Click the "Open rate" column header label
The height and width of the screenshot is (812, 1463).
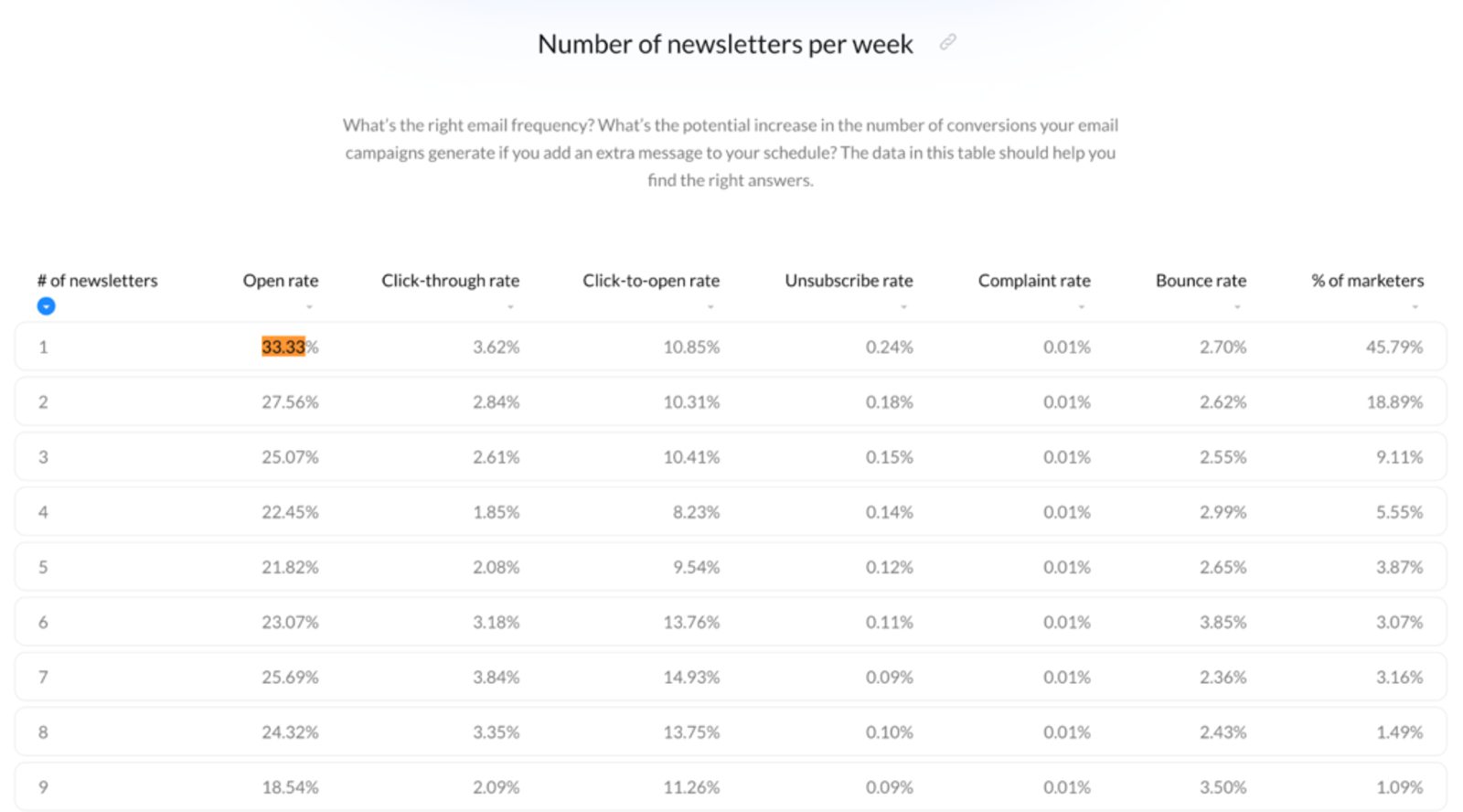point(280,281)
